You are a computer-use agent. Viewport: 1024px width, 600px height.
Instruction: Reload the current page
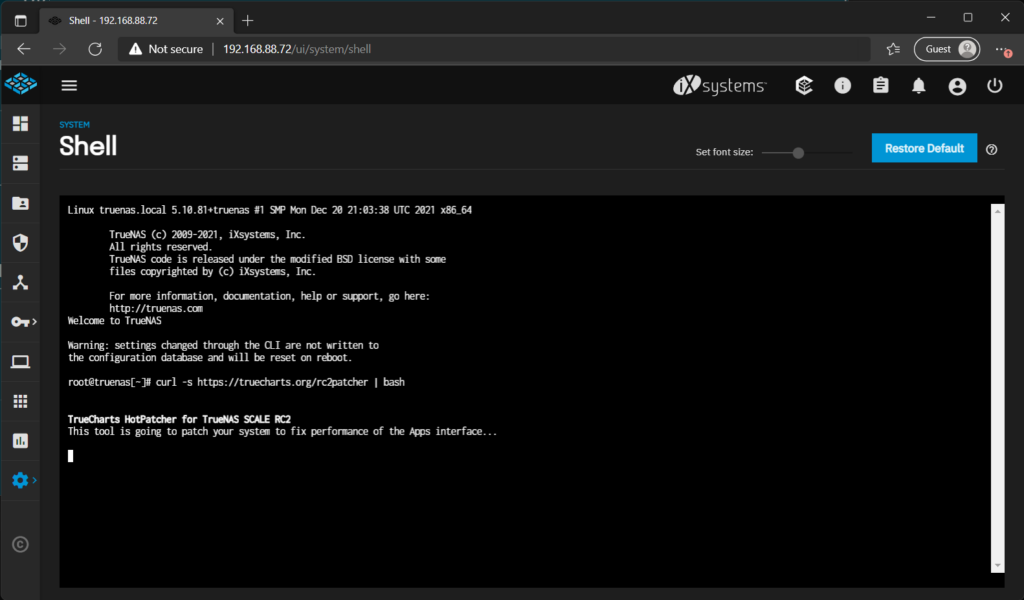(x=95, y=49)
